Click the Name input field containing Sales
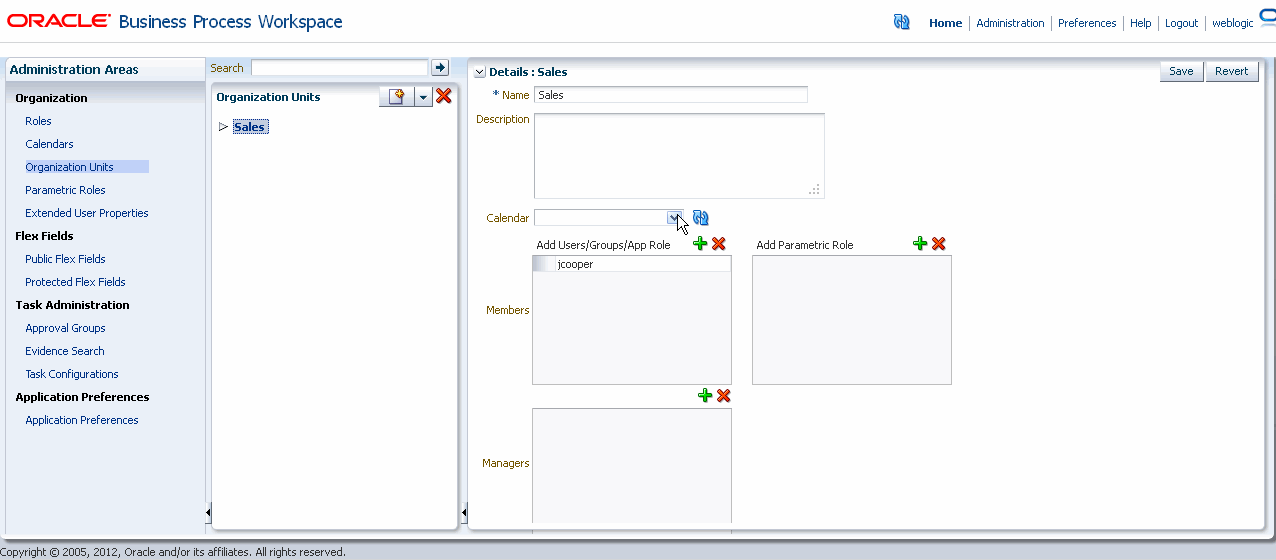This screenshot has height=560, width=1276. coord(671,95)
